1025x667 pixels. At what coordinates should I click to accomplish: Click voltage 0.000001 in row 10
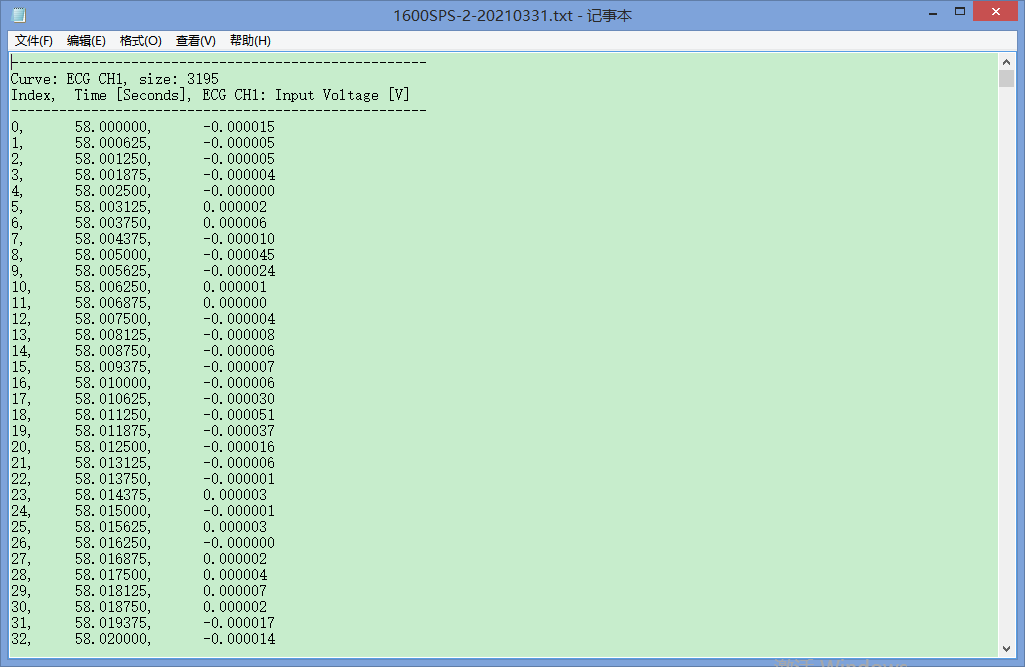[235, 287]
